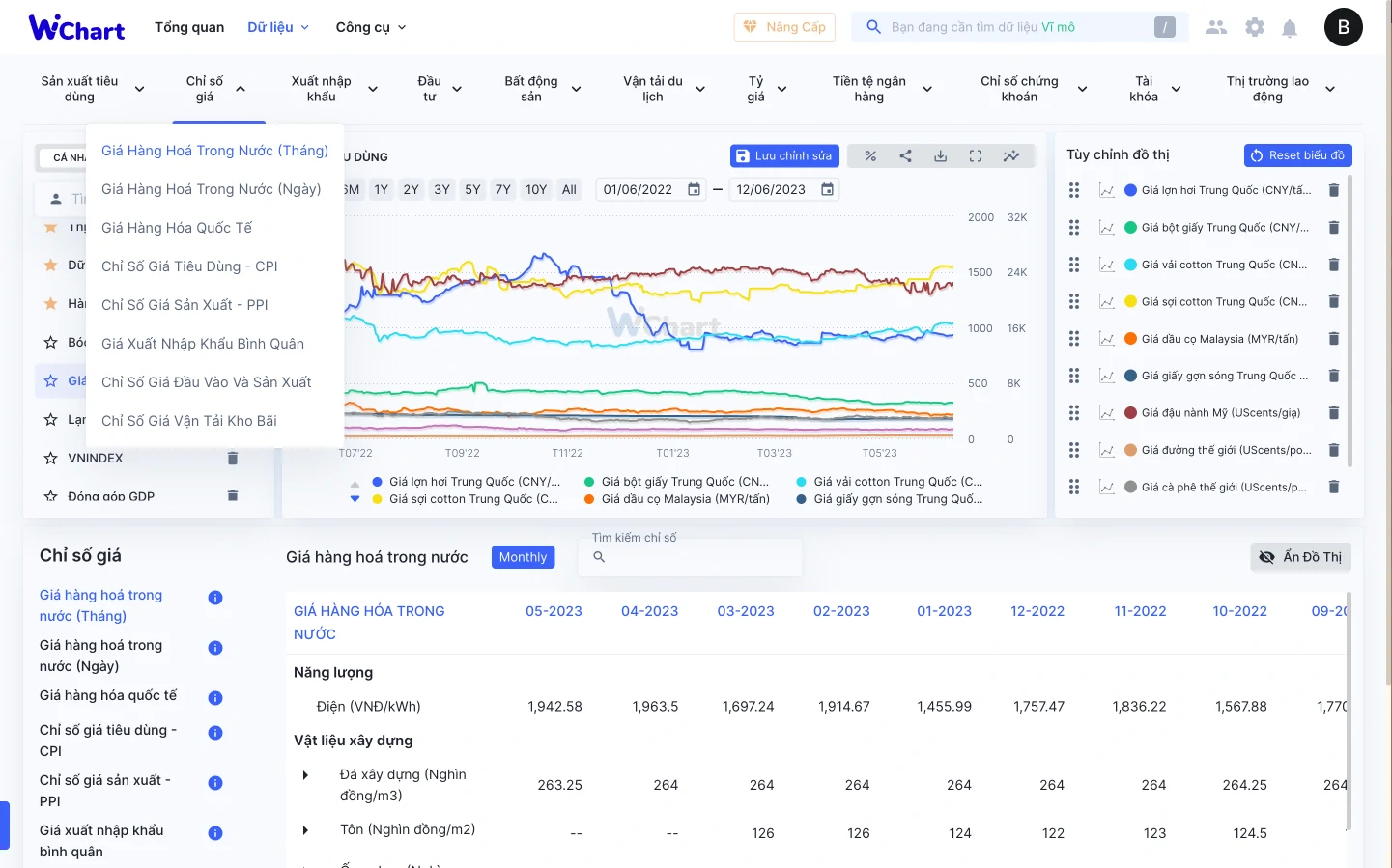1392x868 pixels.
Task: Toggle Giá lợn hơi Trung Quốc legend entry
Action: point(467,482)
